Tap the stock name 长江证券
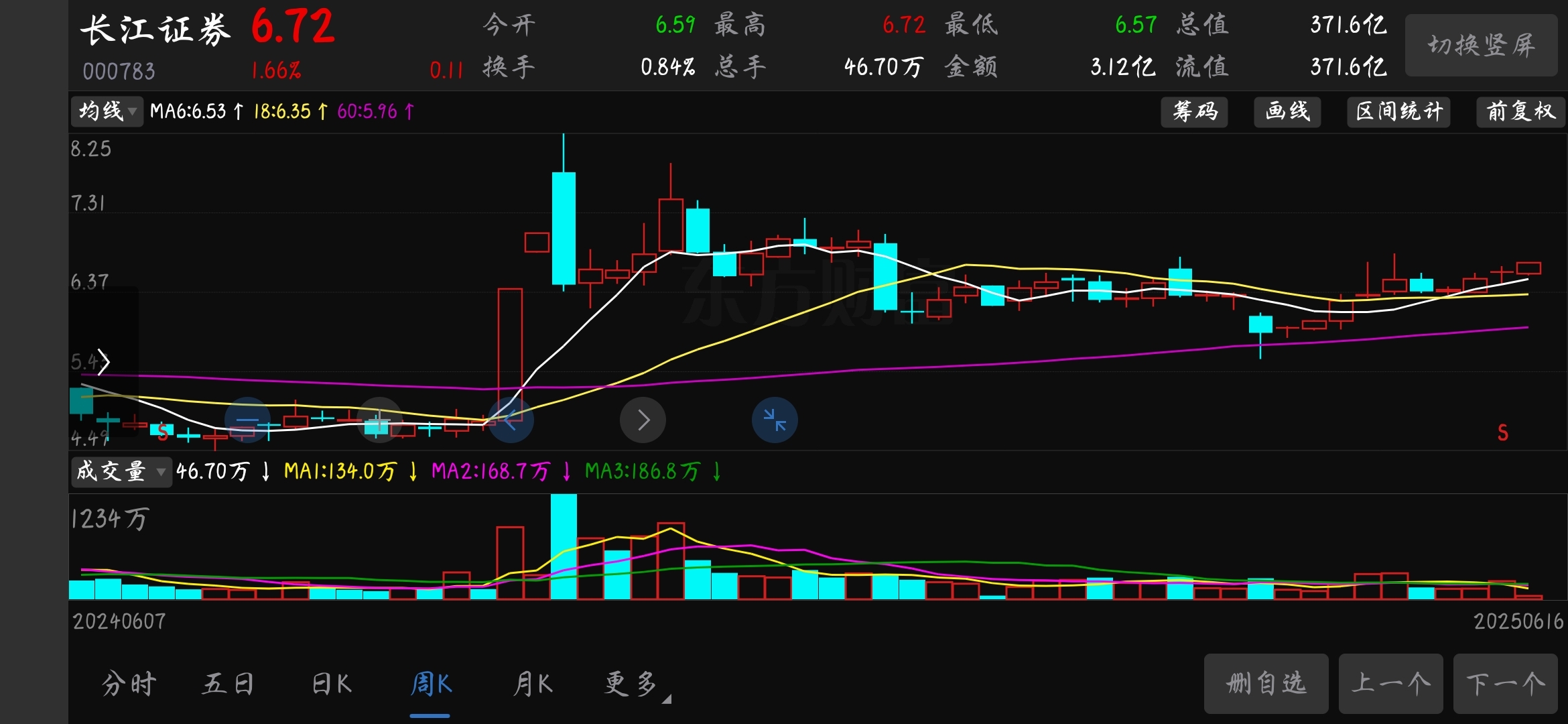The width and height of the screenshot is (1568, 724). (x=155, y=30)
